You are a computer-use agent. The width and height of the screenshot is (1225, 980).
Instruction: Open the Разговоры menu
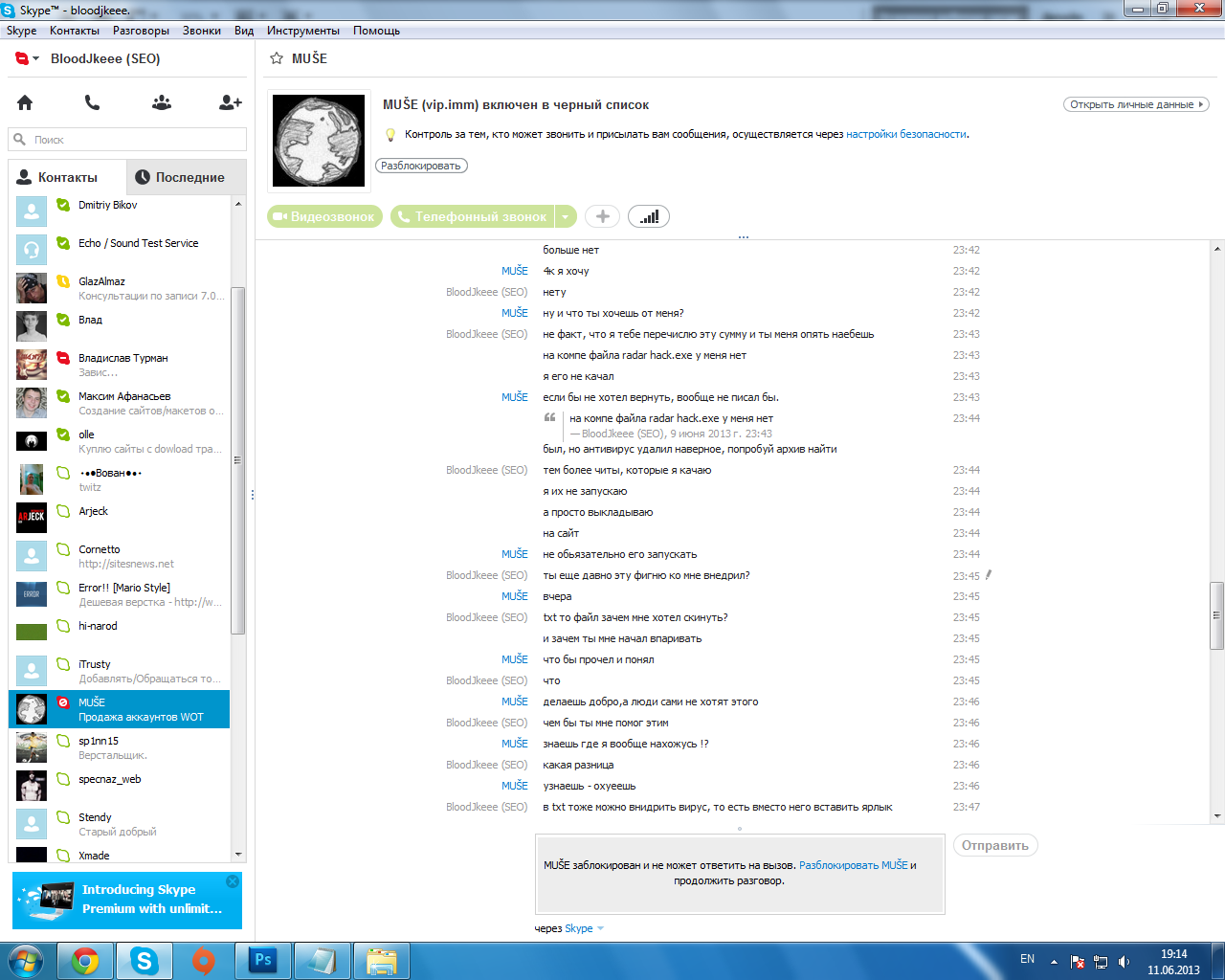click(x=141, y=31)
